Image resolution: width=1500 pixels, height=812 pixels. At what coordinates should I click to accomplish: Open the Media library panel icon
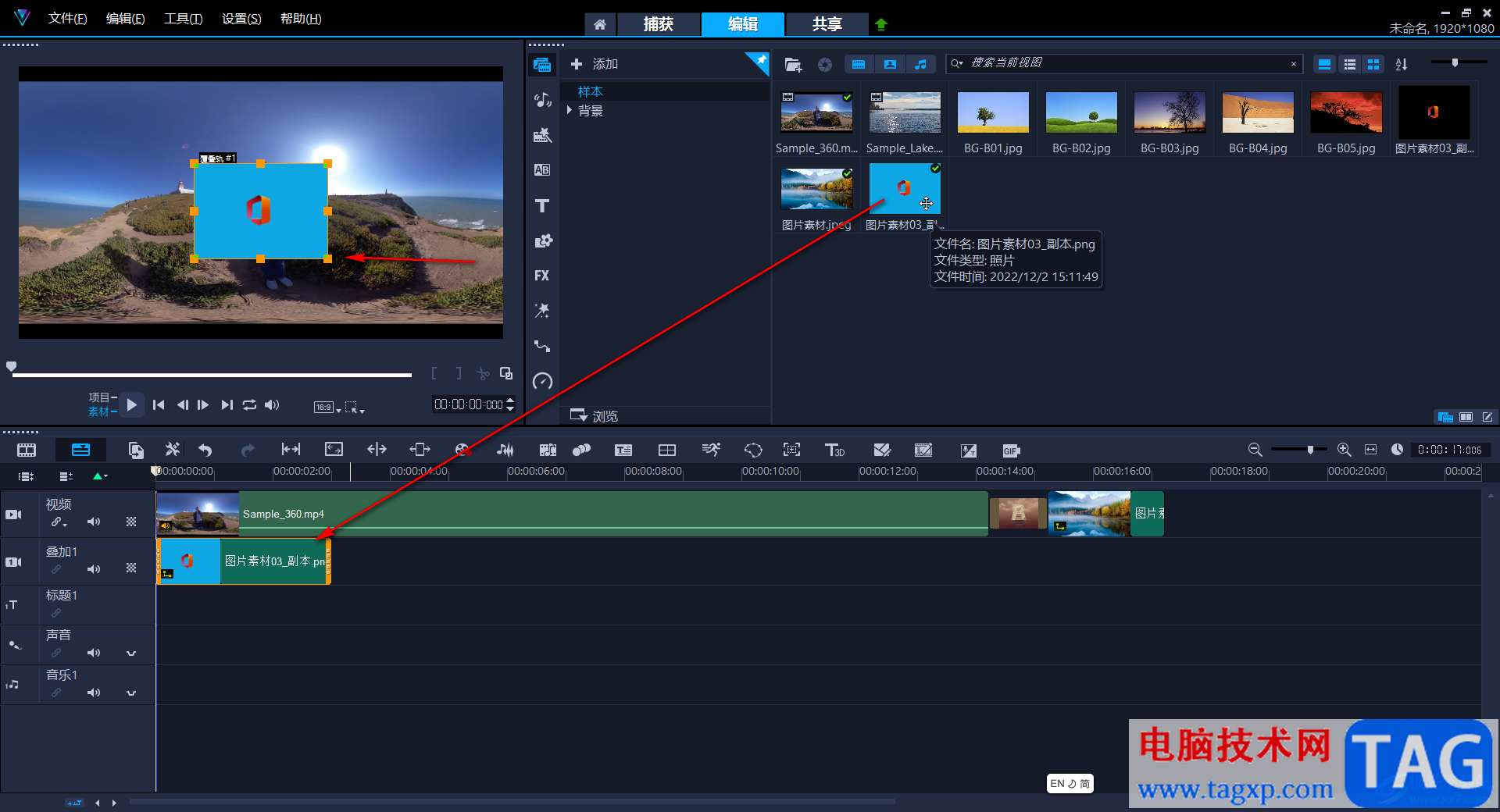point(542,65)
